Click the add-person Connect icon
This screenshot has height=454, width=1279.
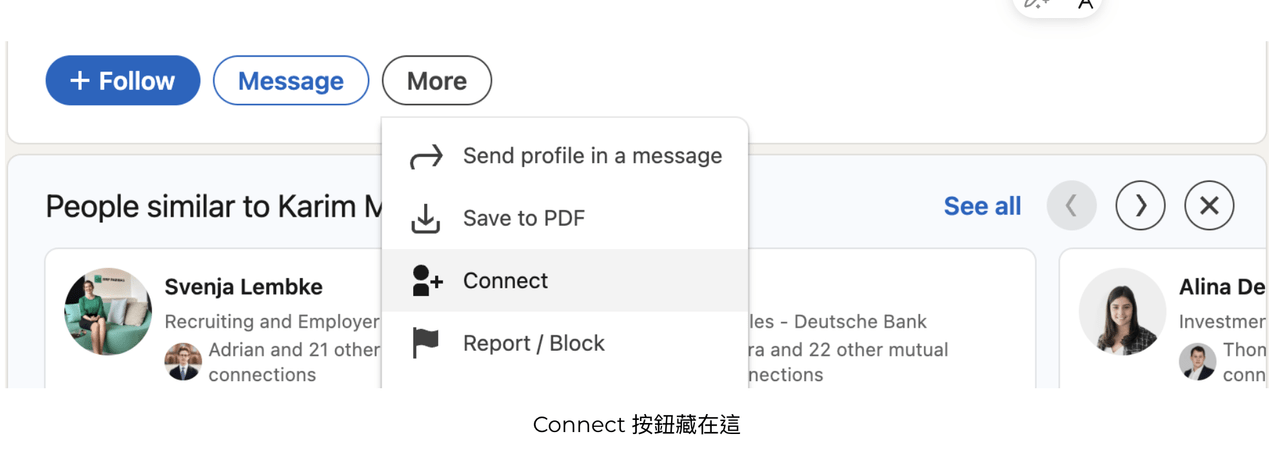click(x=427, y=281)
